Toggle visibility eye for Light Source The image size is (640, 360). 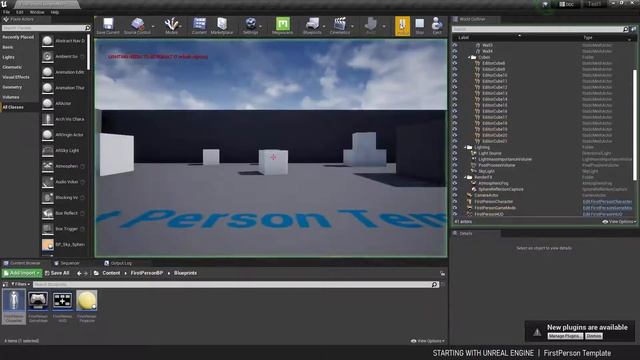(x=455, y=153)
